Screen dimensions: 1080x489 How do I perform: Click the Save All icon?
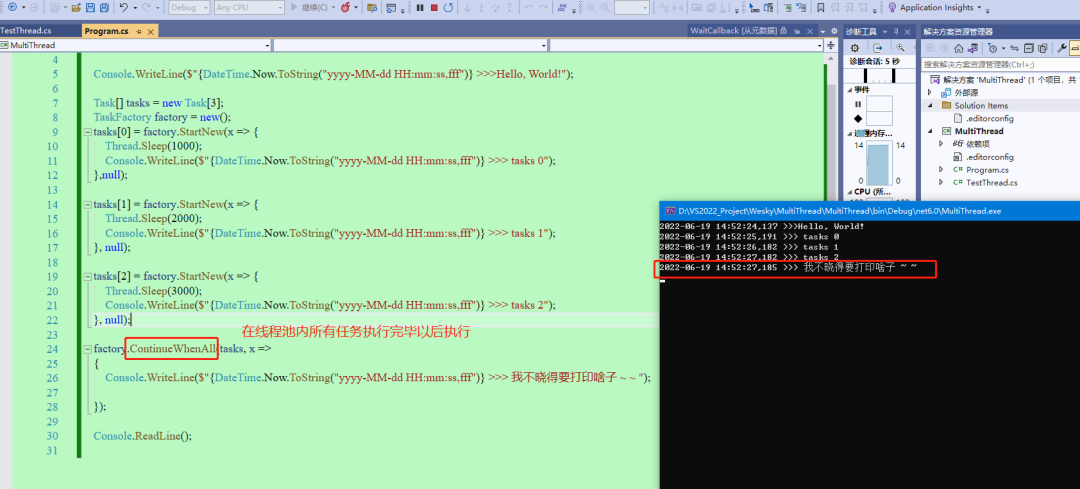tap(104, 8)
